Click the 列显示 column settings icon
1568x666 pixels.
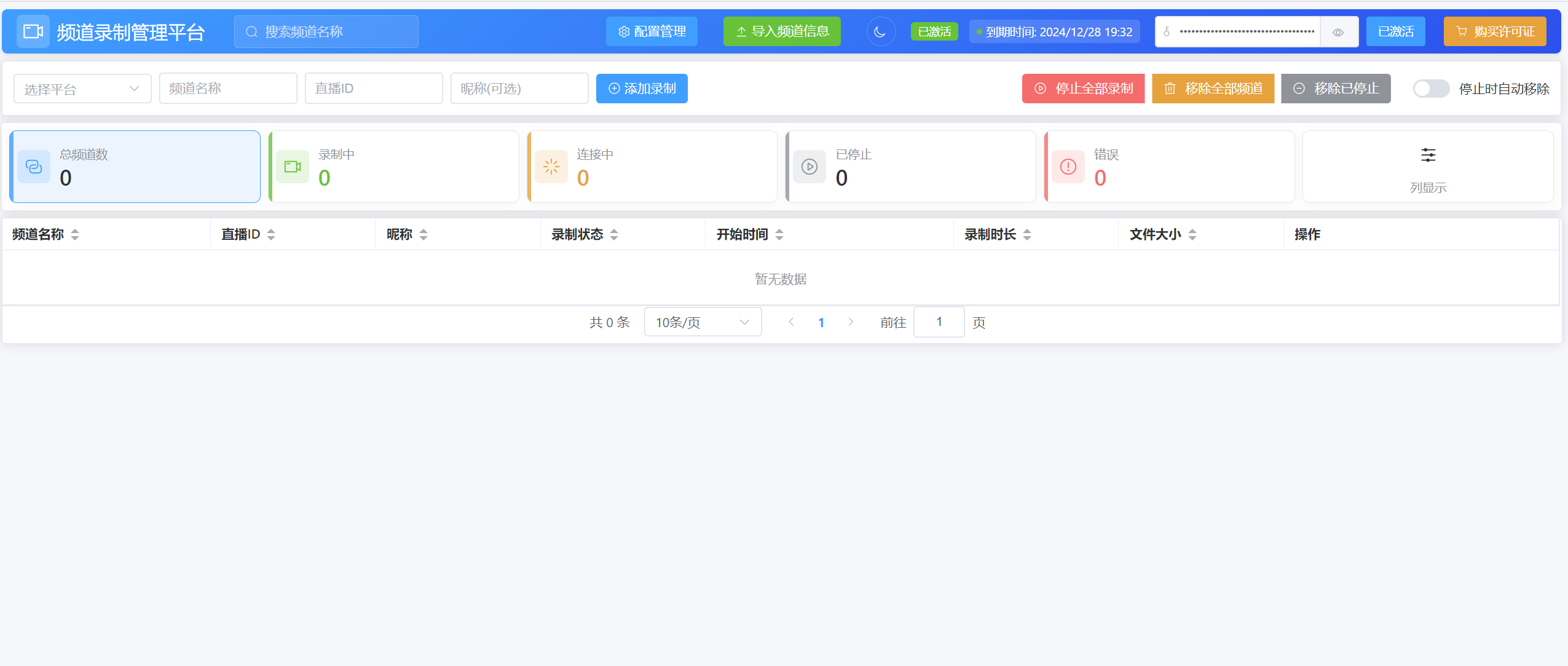1428,155
